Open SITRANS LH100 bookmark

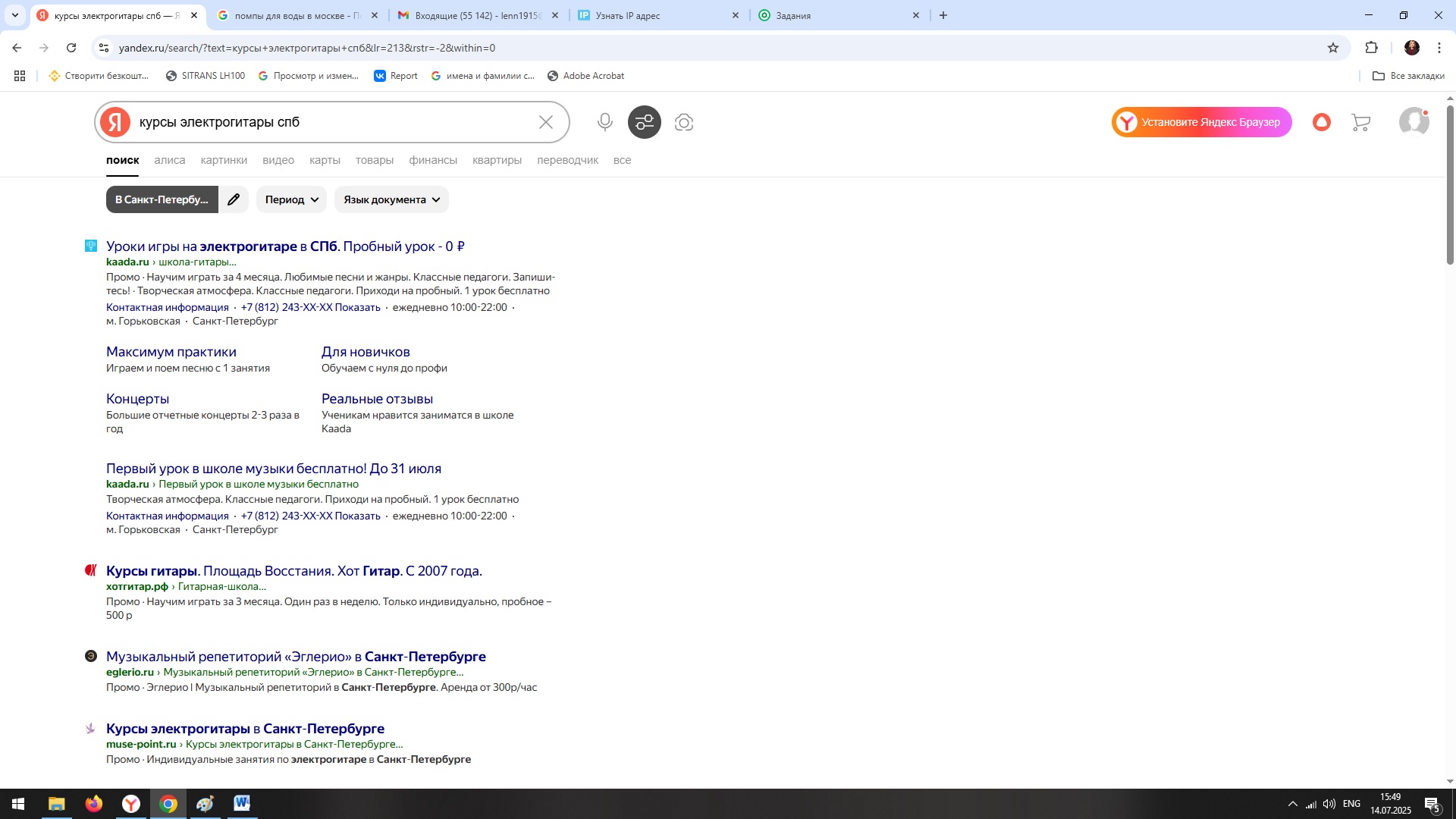point(206,76)
